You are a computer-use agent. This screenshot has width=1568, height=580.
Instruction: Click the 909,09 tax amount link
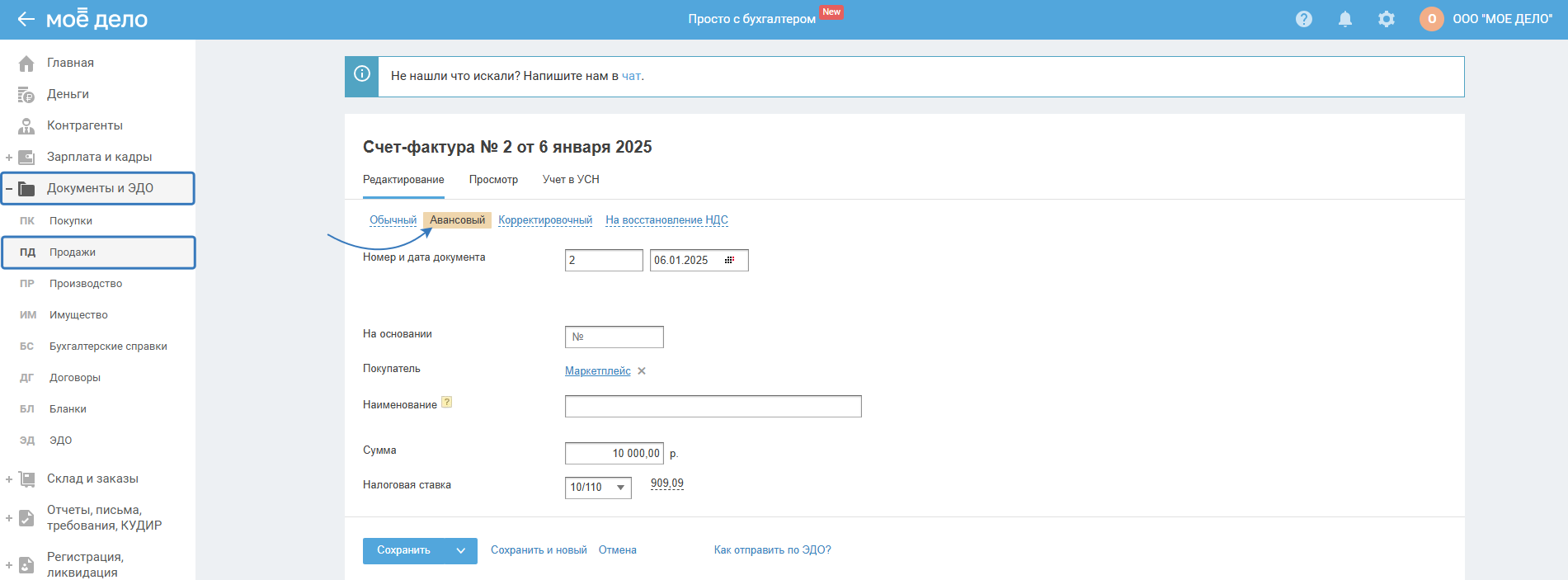tap(667, 483)
